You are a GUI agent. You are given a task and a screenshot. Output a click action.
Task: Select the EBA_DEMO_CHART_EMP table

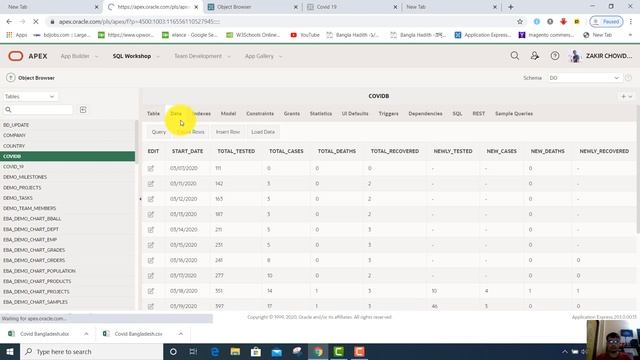67,240
